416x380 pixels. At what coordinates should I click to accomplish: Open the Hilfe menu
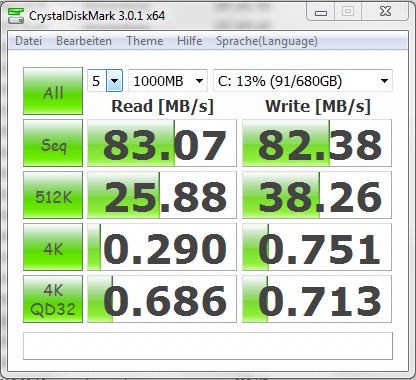click(x=190, y=41)
